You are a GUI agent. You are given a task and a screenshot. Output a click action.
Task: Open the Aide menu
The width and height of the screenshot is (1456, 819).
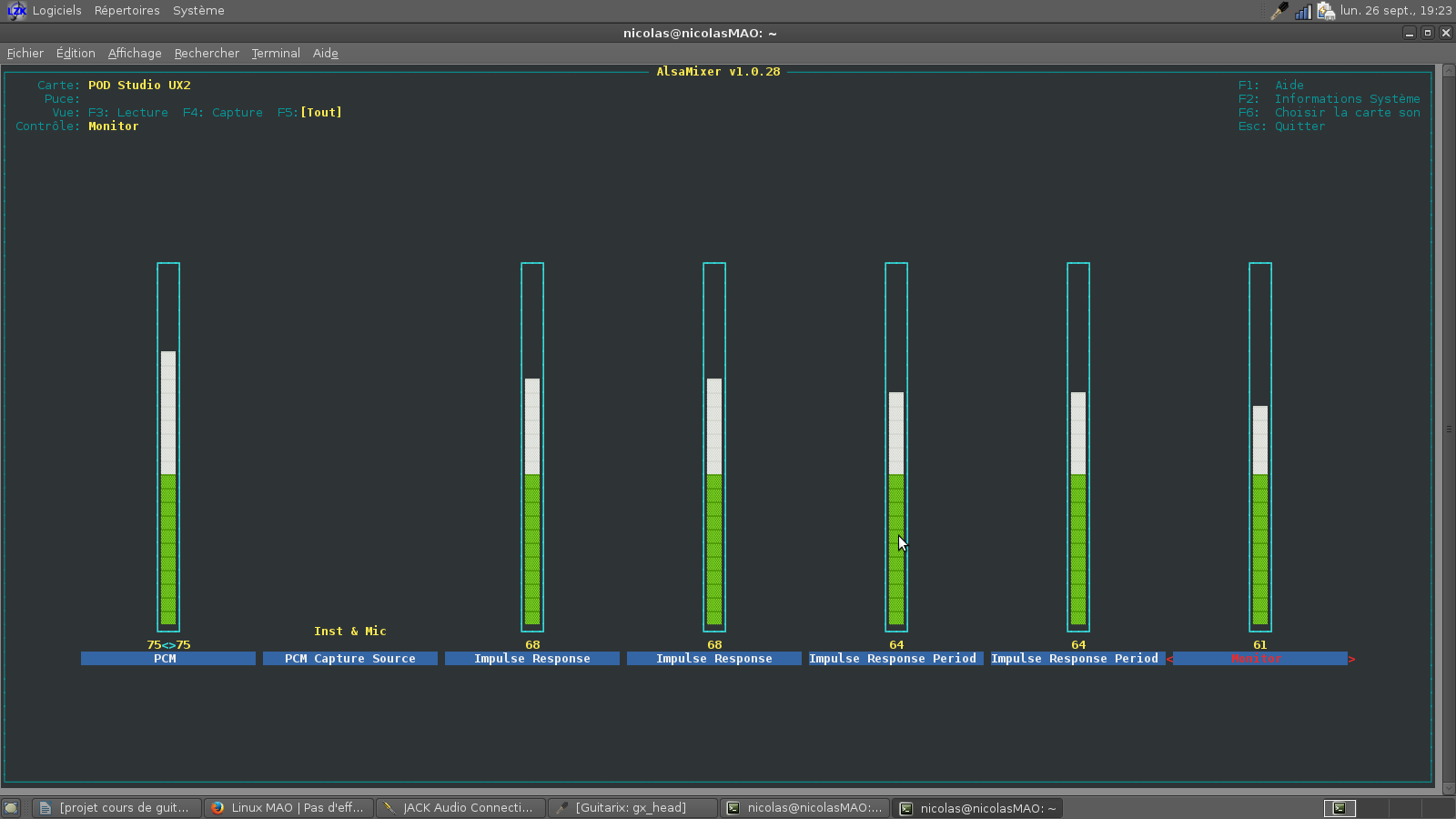(x=326, y=54)
